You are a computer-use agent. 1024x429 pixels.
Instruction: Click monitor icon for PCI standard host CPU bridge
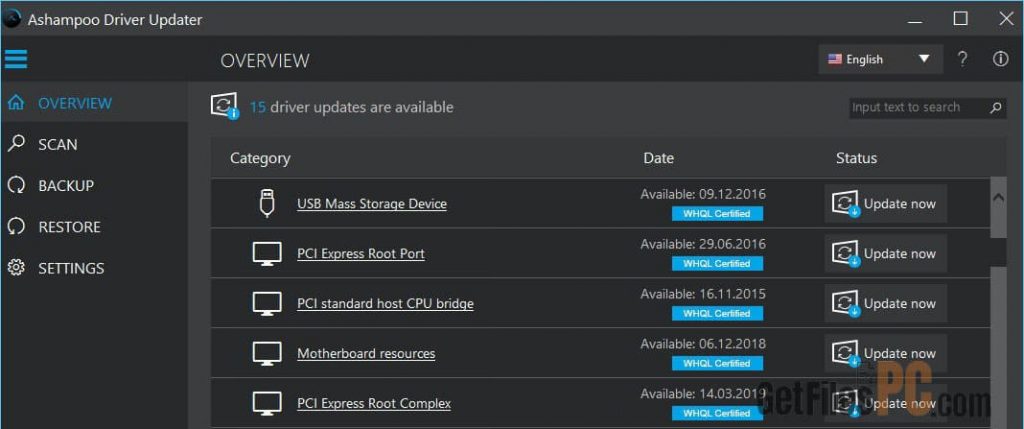click(x=266, y=304)
